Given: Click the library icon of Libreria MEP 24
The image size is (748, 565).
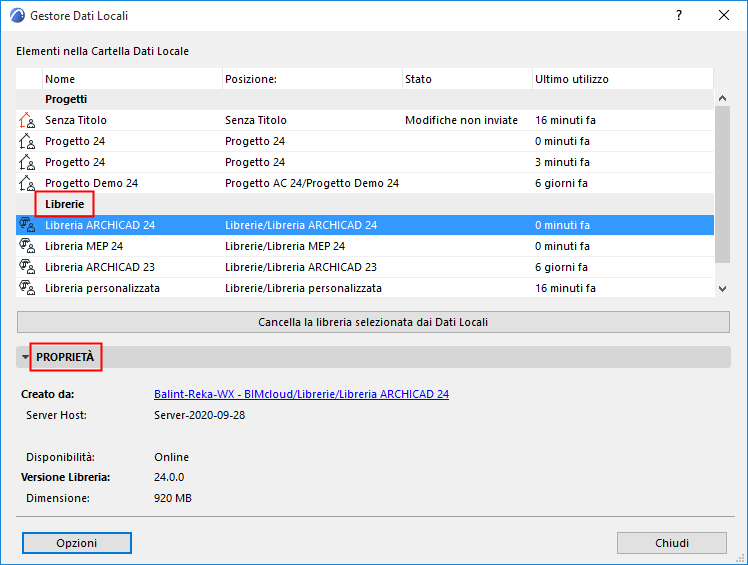Looking at the screenshot, I should pos(27,246).
